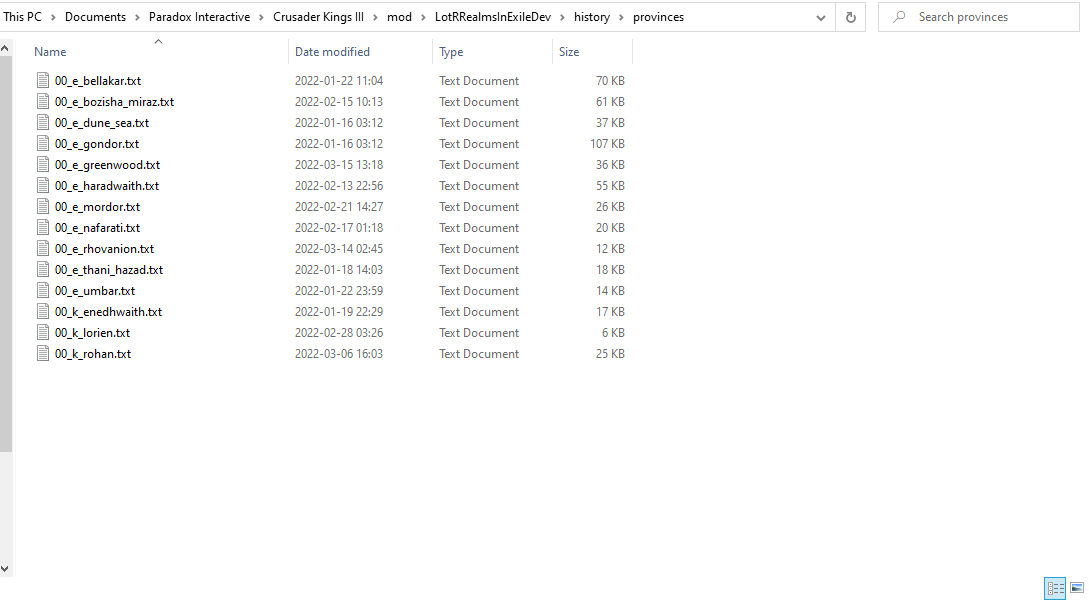This screenshot has height=600, width=1089.
Task: Select the 00_k_rohan.txt file icon
Action: click(x=43, y=353)
